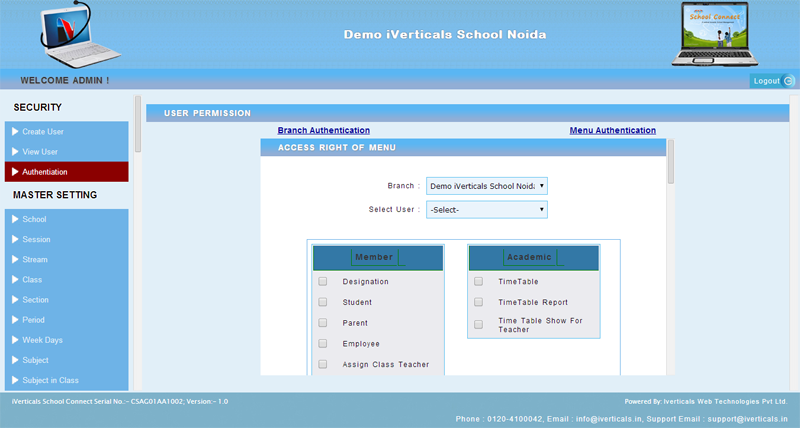Open the Menu Authentication link
800x428 pixels.
click(612, 131)
